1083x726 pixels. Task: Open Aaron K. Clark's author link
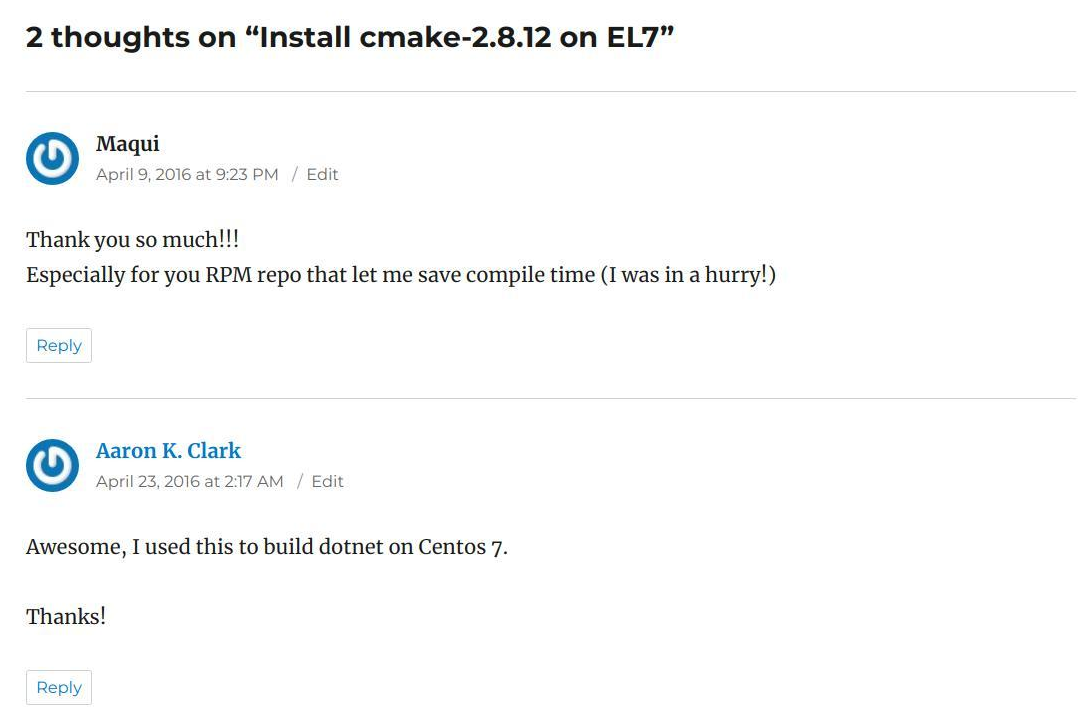[x=168, y=450]
